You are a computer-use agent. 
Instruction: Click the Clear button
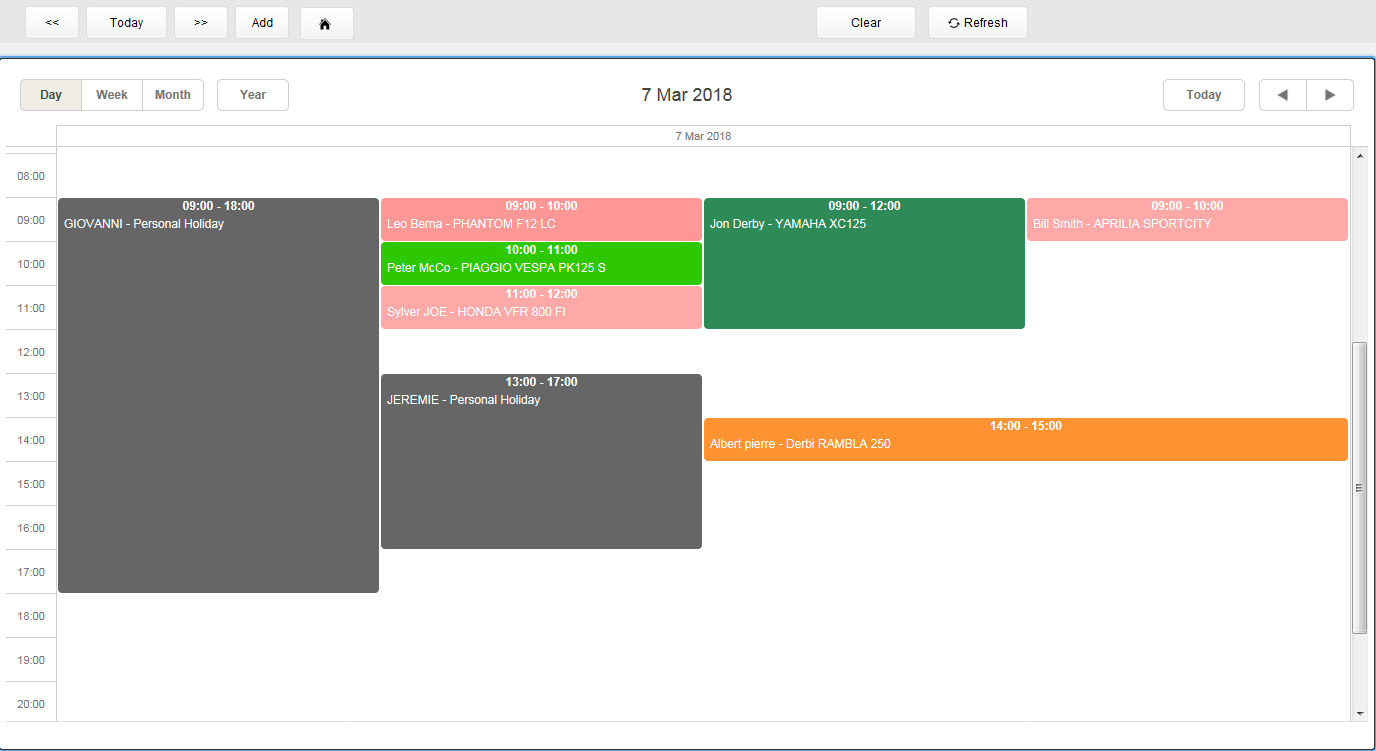pyautogui.click(x=866, y=23)
